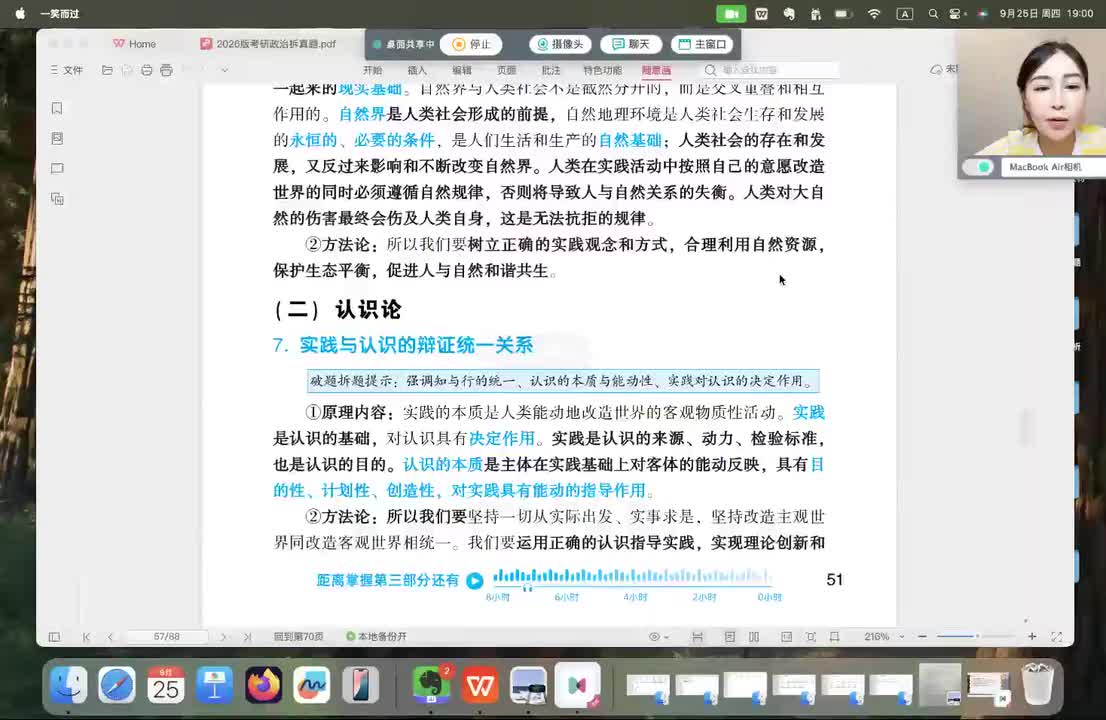Click the Wi-Fi icon in menu bar
Image resolution: width=1106 pixels, height=720 pixels.
[874, 13]
